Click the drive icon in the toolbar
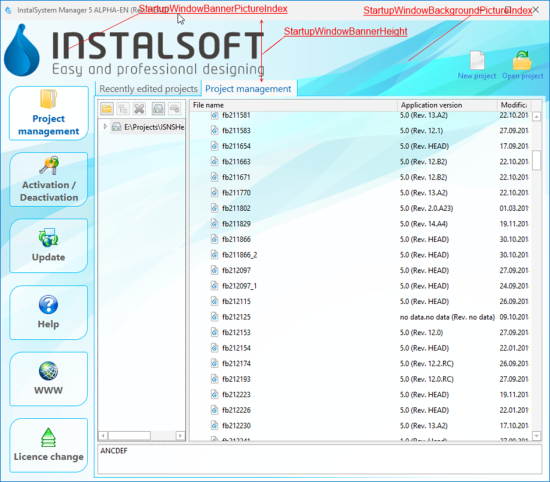The height and width of the screenshot is (482, 550). [158, 109]
